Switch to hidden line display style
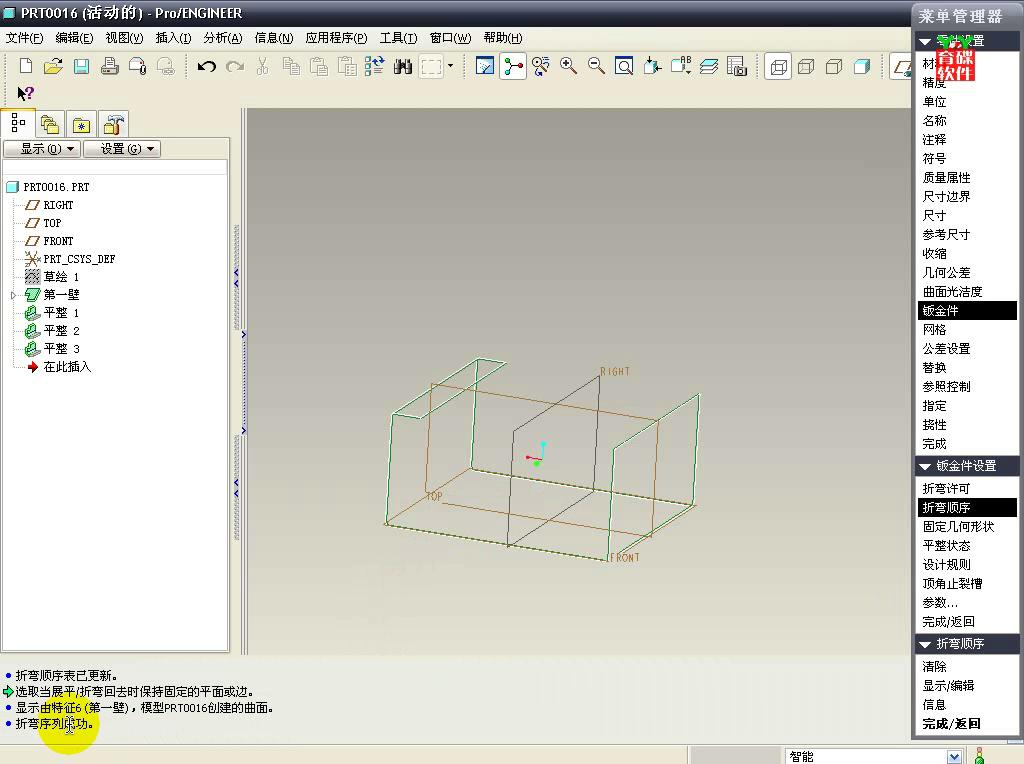Screen dimensions: 1024x764 (x=807, y=66)
